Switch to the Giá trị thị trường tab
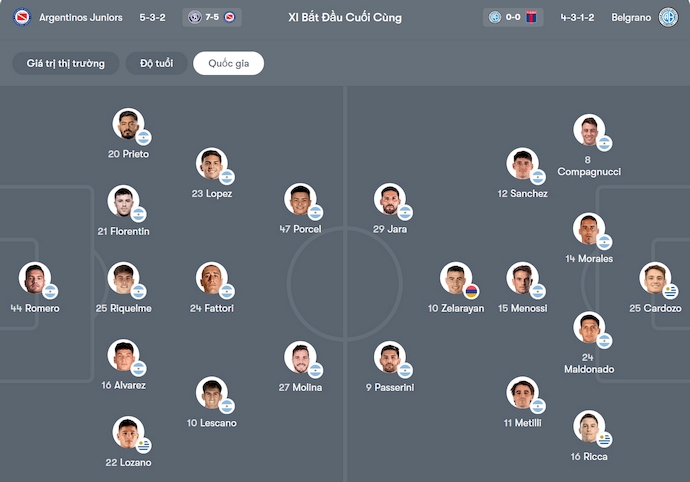The image size is (690, 482). pos(64,63)
